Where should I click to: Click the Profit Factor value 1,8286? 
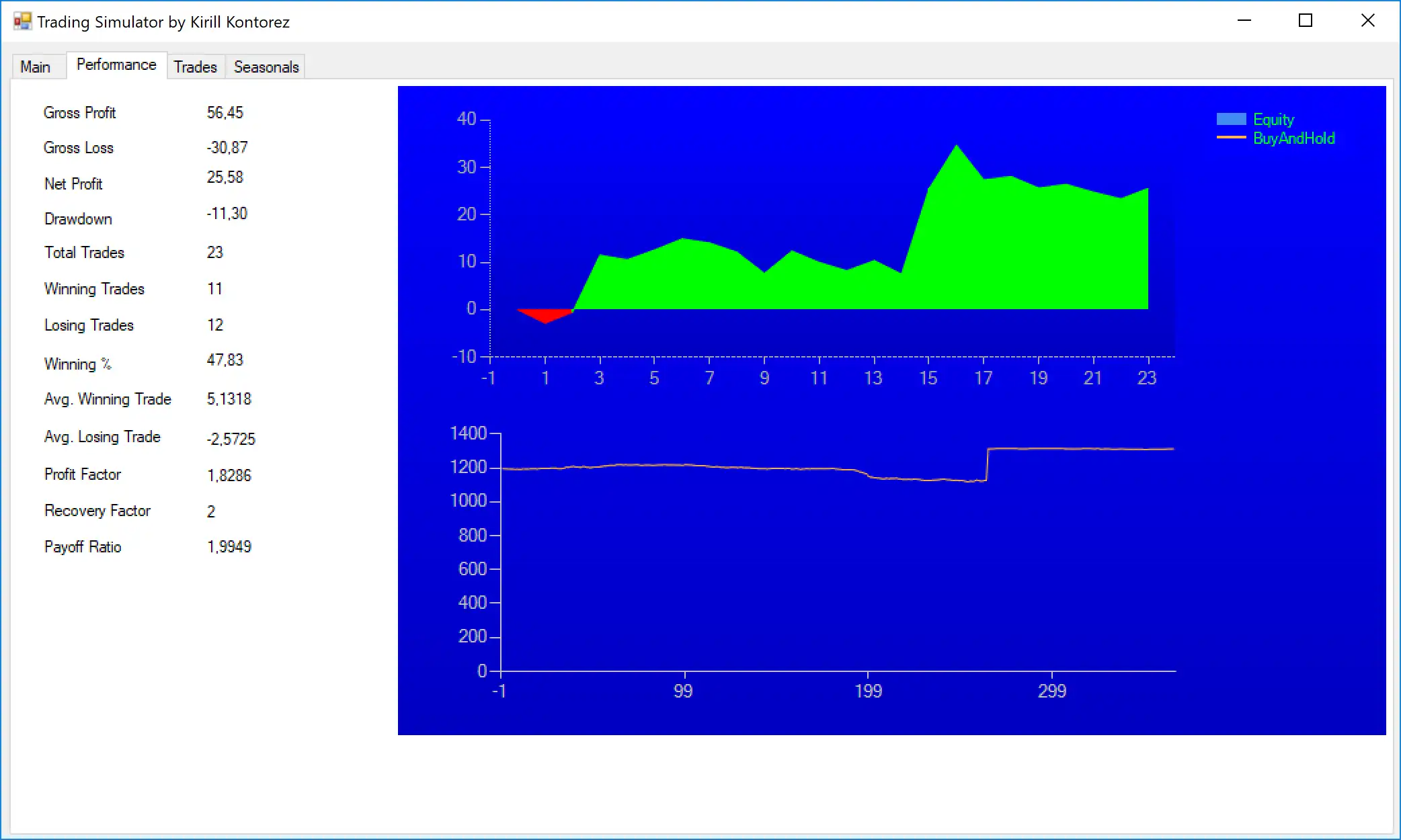pyautogui.click(x=229, y=476)
